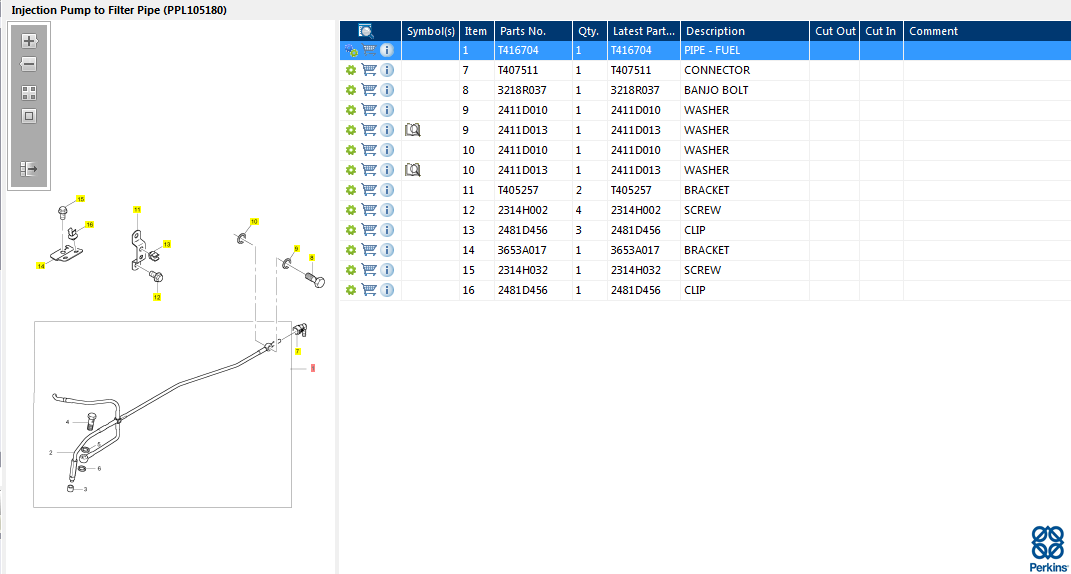Screen dimensions: 1071x574
Task: Add T407511 CONNECTOR to shopping cart
Action: pos(369,70)
